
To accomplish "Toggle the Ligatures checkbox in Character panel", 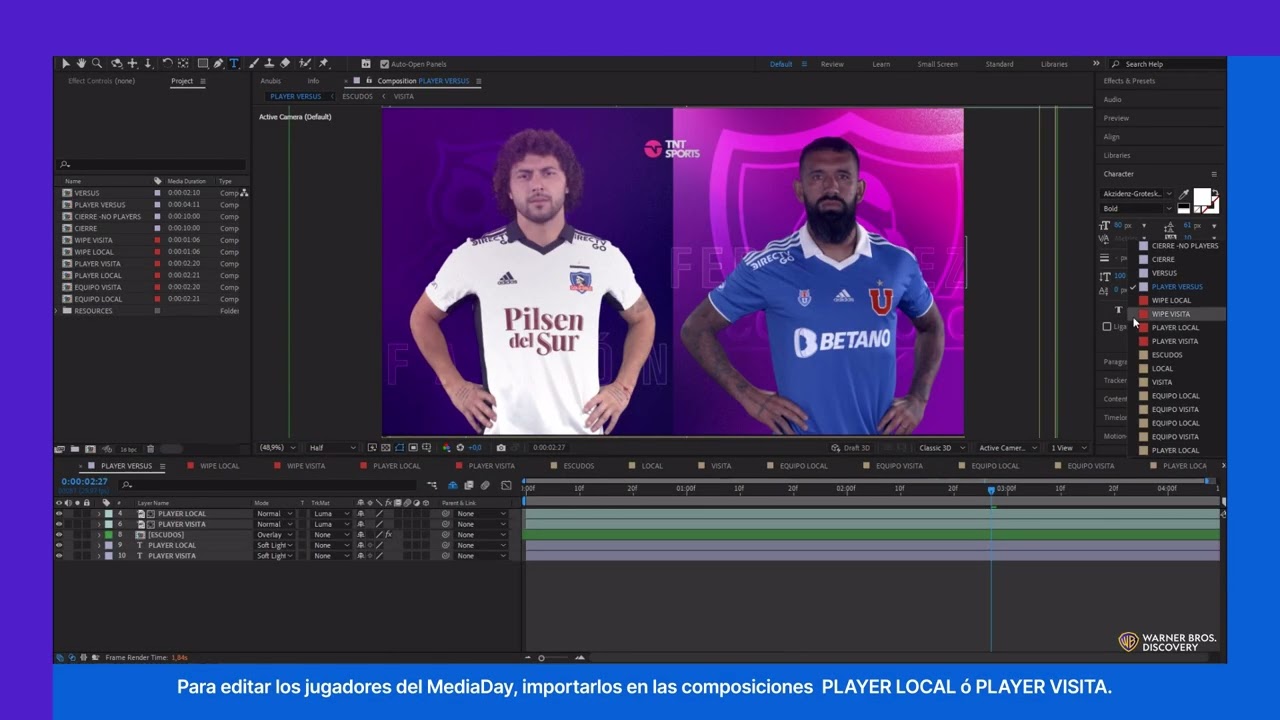I will 1106,327.
